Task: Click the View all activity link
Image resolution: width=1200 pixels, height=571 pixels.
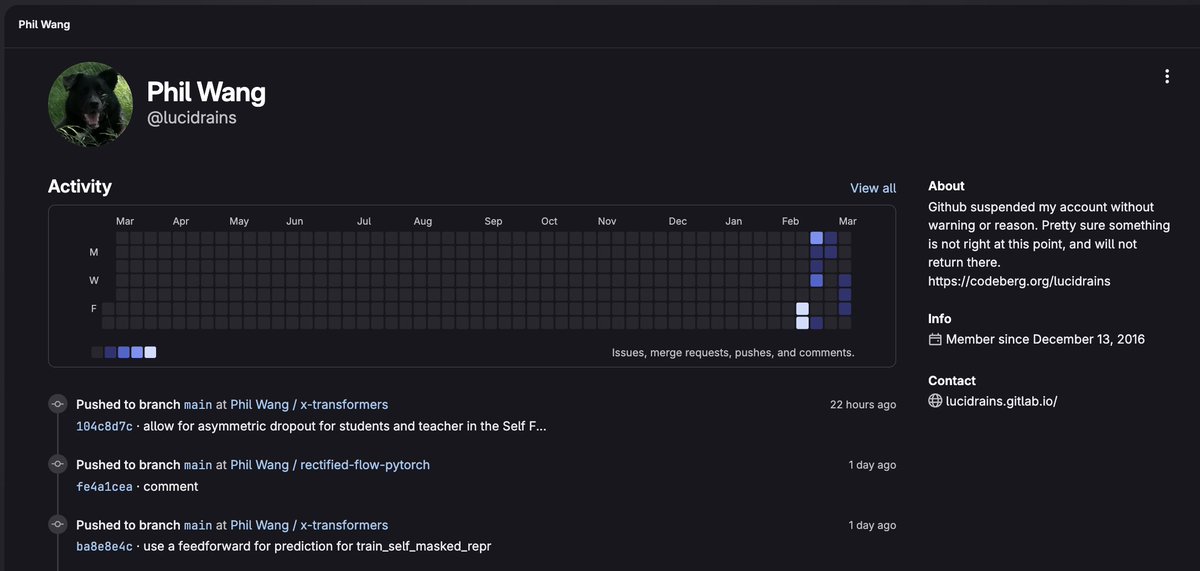Action: pyautogui.click(x=873, y=188)
